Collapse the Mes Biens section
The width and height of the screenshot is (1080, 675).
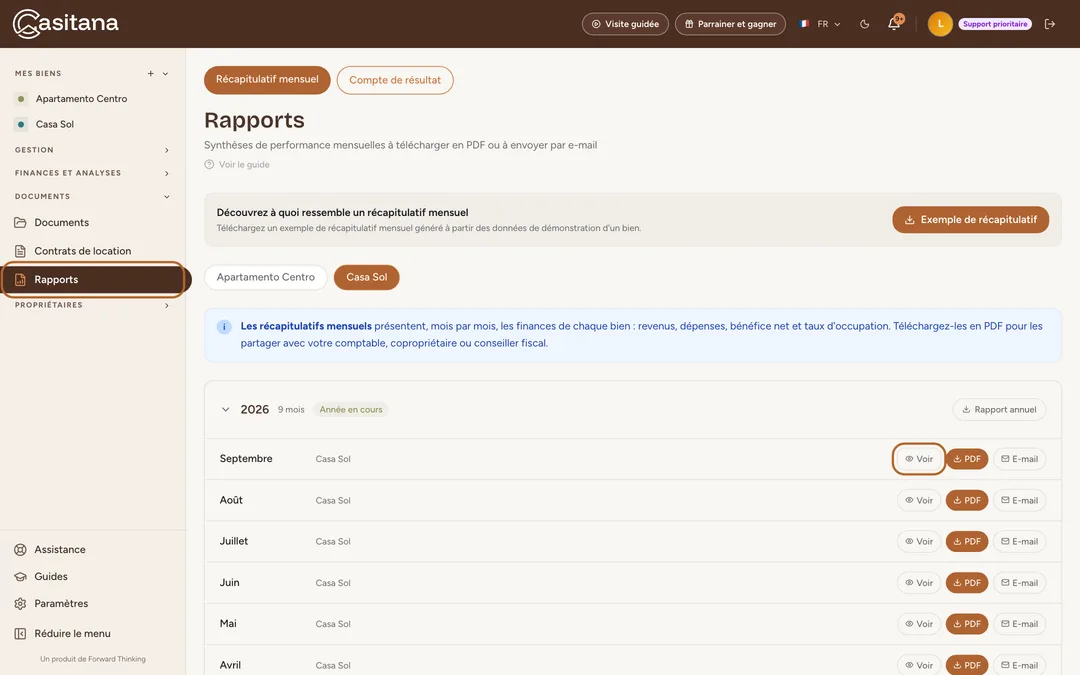(x=165, y=74)
